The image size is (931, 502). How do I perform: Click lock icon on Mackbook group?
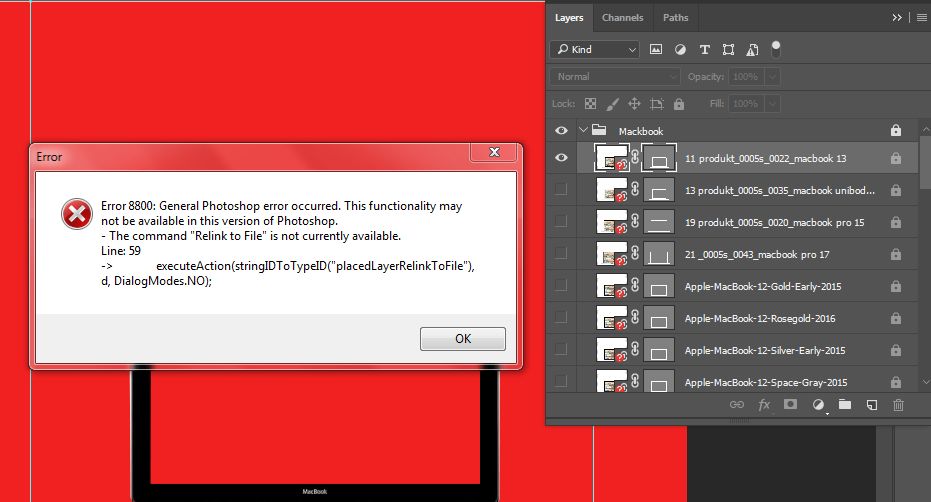point(895,130)
